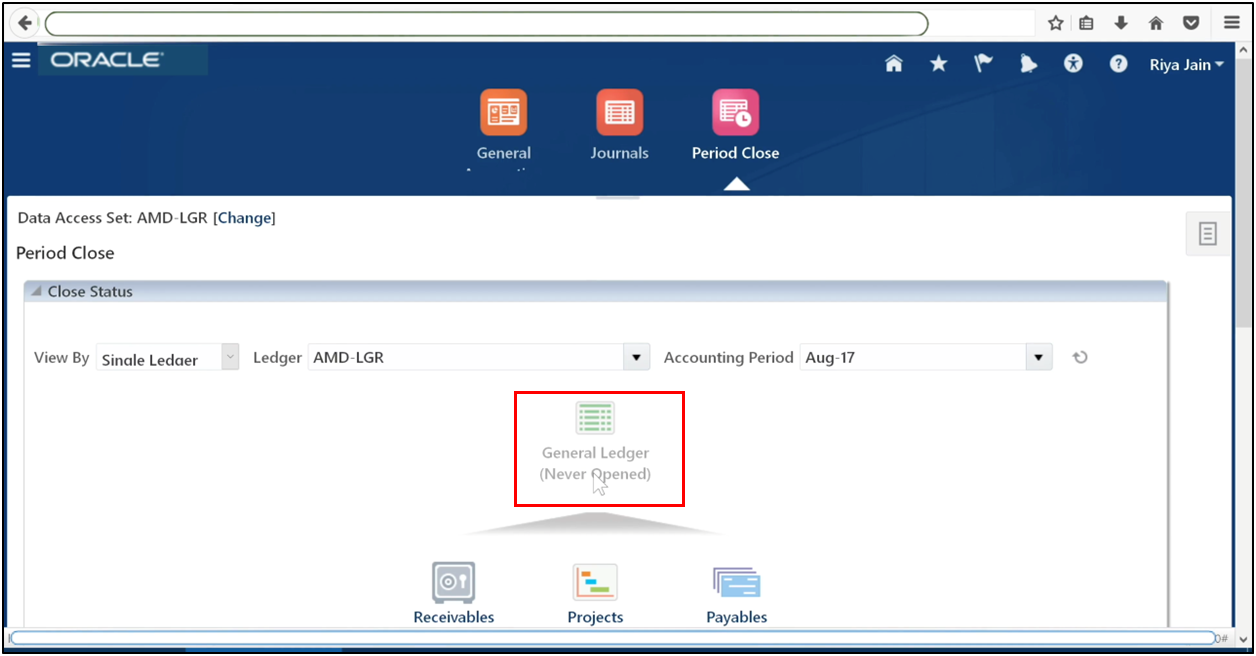Open the navigator hamburger menu

21,59
